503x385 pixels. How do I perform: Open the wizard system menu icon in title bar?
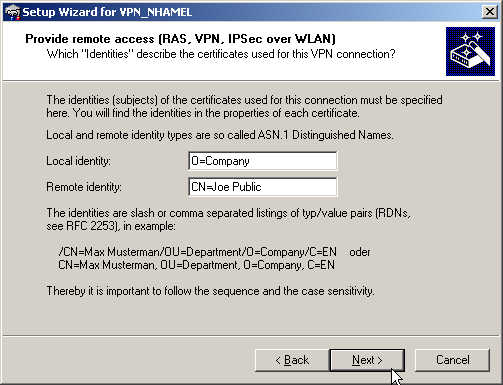click(13, 12)
